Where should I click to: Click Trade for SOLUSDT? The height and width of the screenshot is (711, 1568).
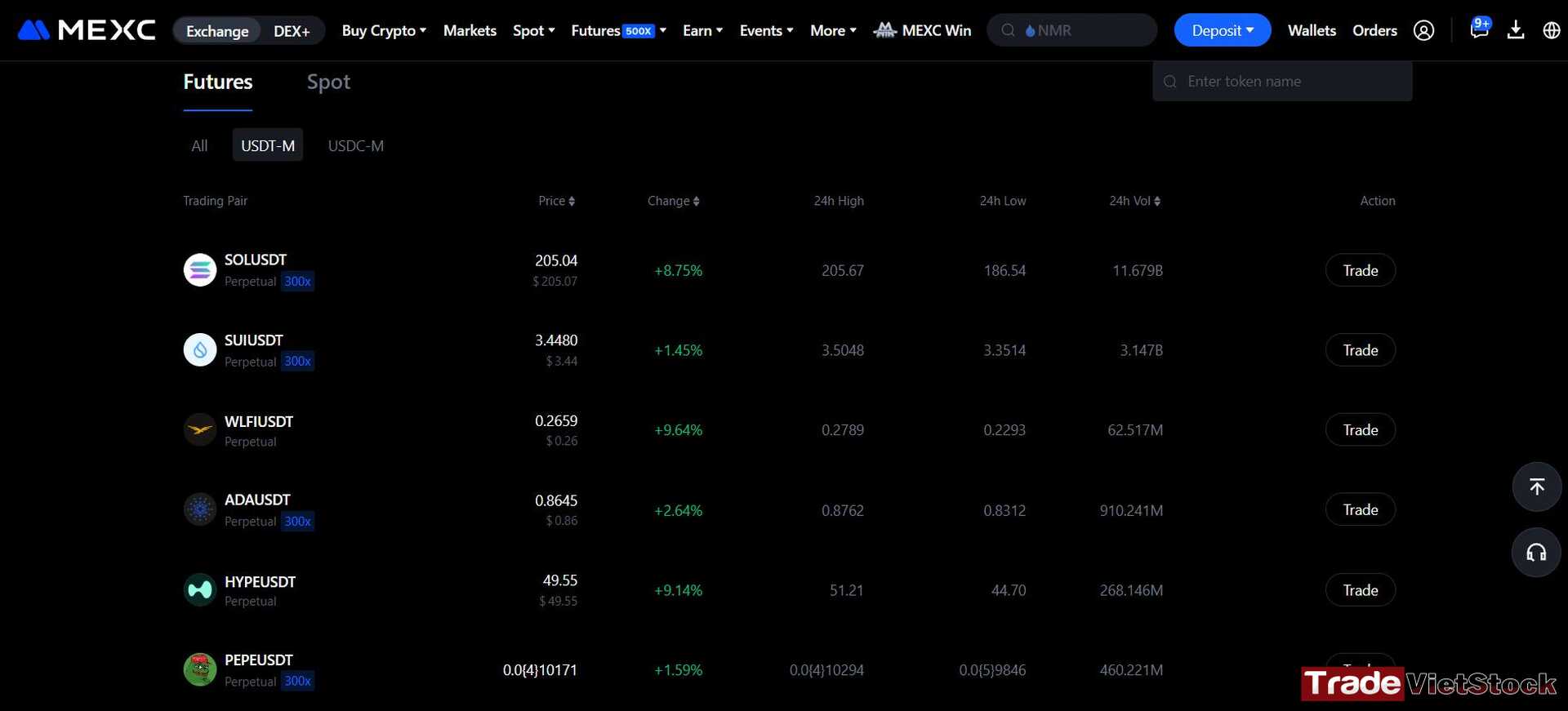1361,270
